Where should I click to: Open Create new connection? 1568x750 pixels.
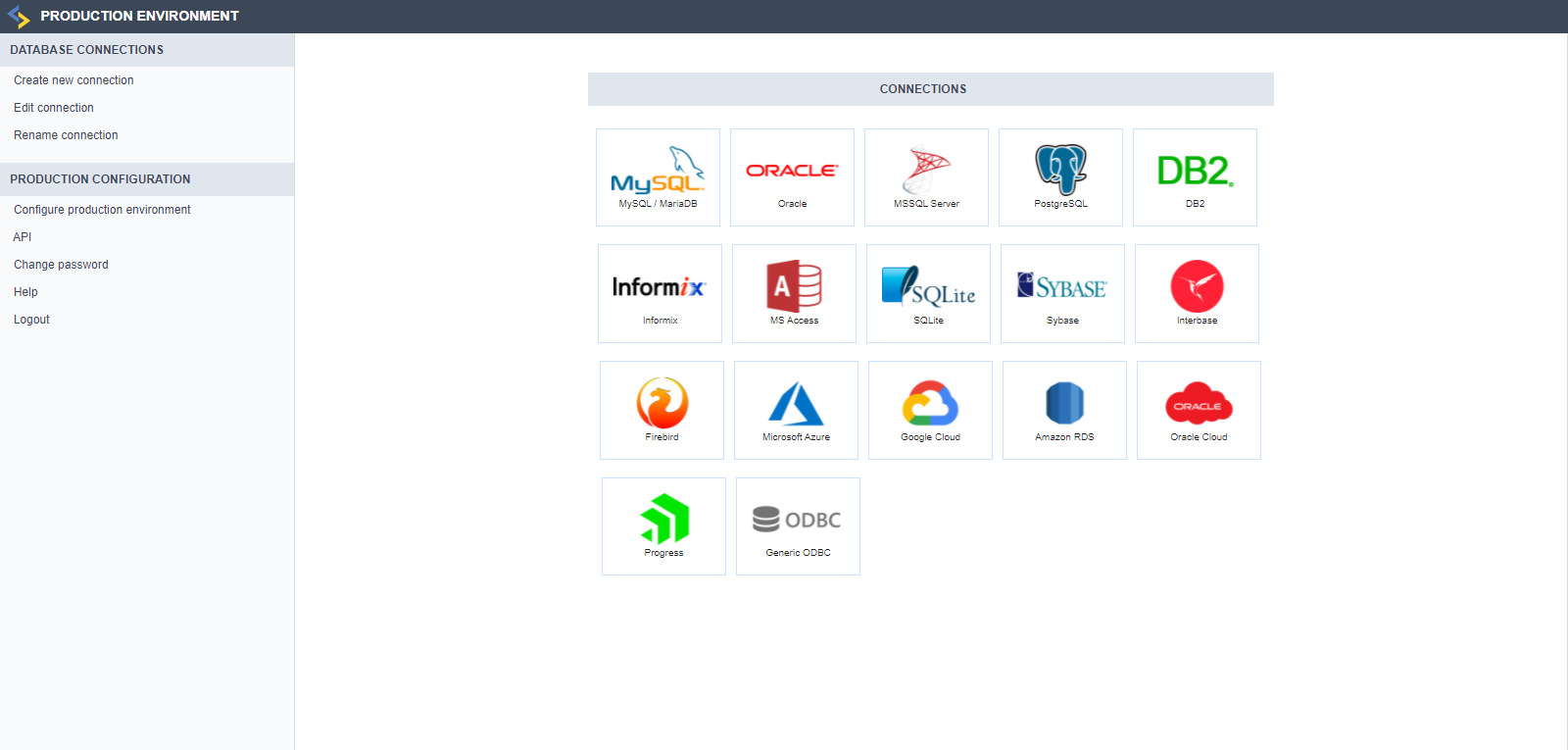tap(73, 80)
